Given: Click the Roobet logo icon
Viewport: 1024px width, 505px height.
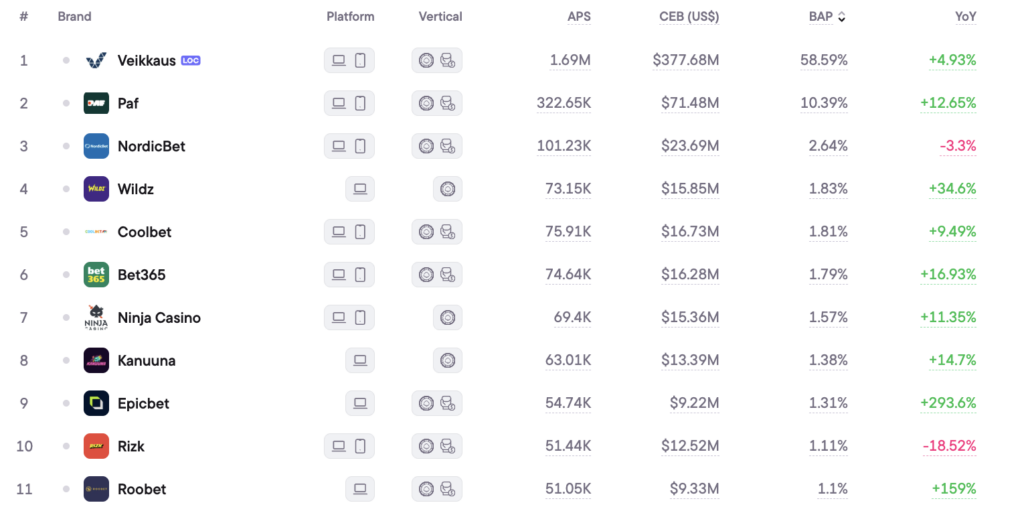Looking at the screenshot, I should (x=96, y=490).
